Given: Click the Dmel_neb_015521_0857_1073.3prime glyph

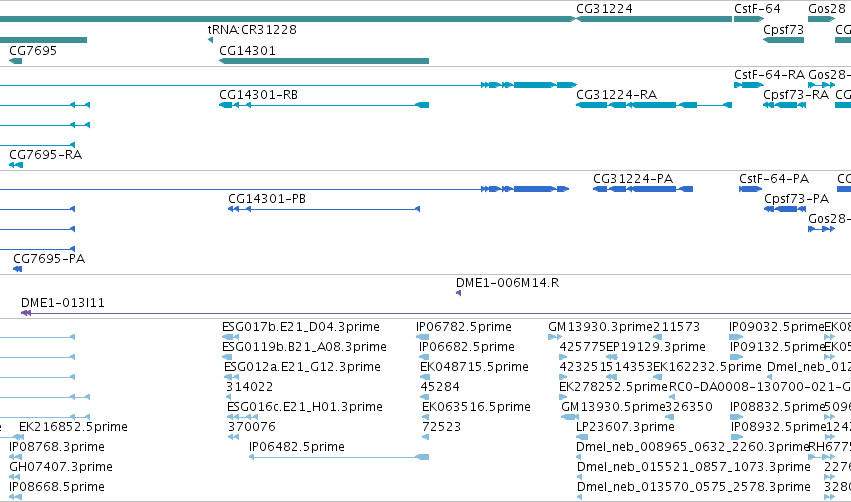Looking at the screenshot, I should [x=580, y=477].
